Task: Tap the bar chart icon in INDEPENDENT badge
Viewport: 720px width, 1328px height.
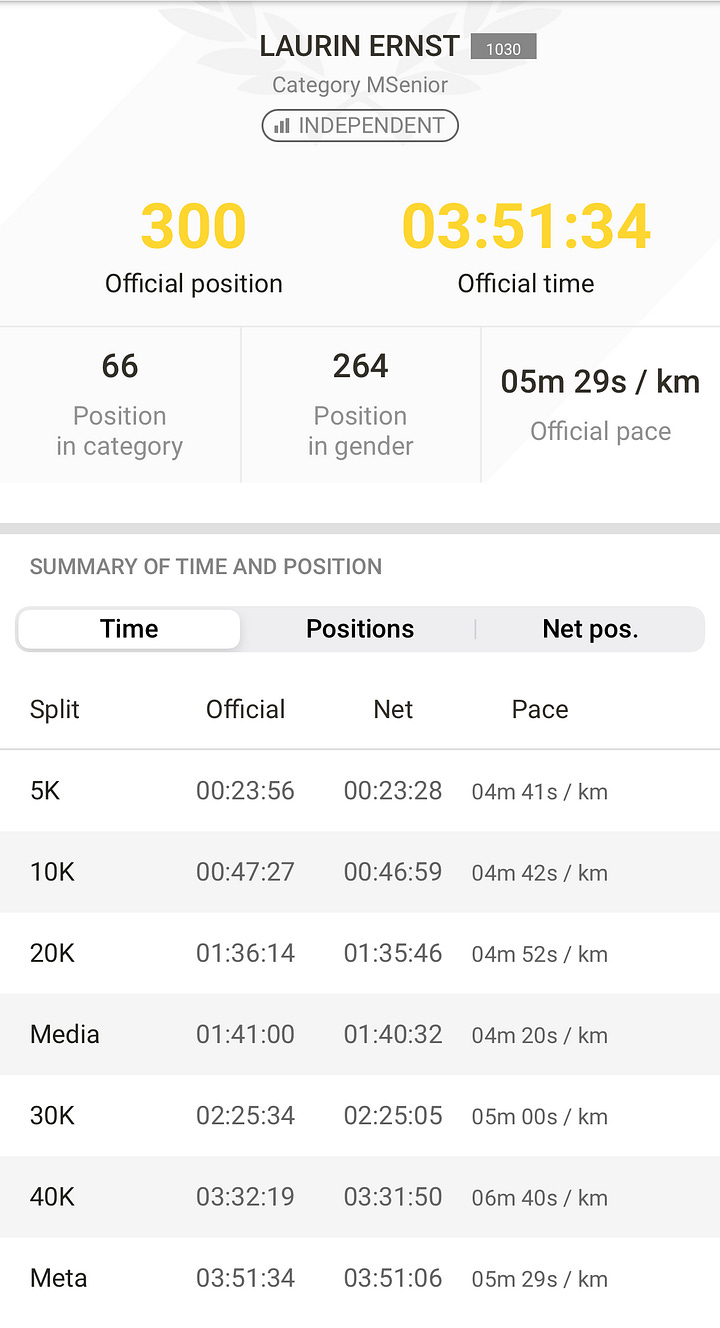Action: click(282, 126)
